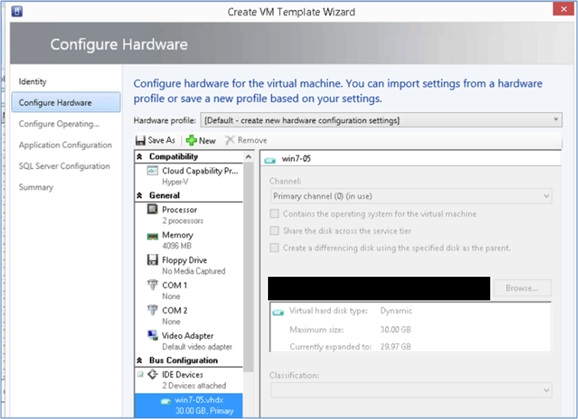Image resolution: width=578 pixels, height=419 pixels.
Task: Select the Floppy Drive icon
Action: [152, 260]
